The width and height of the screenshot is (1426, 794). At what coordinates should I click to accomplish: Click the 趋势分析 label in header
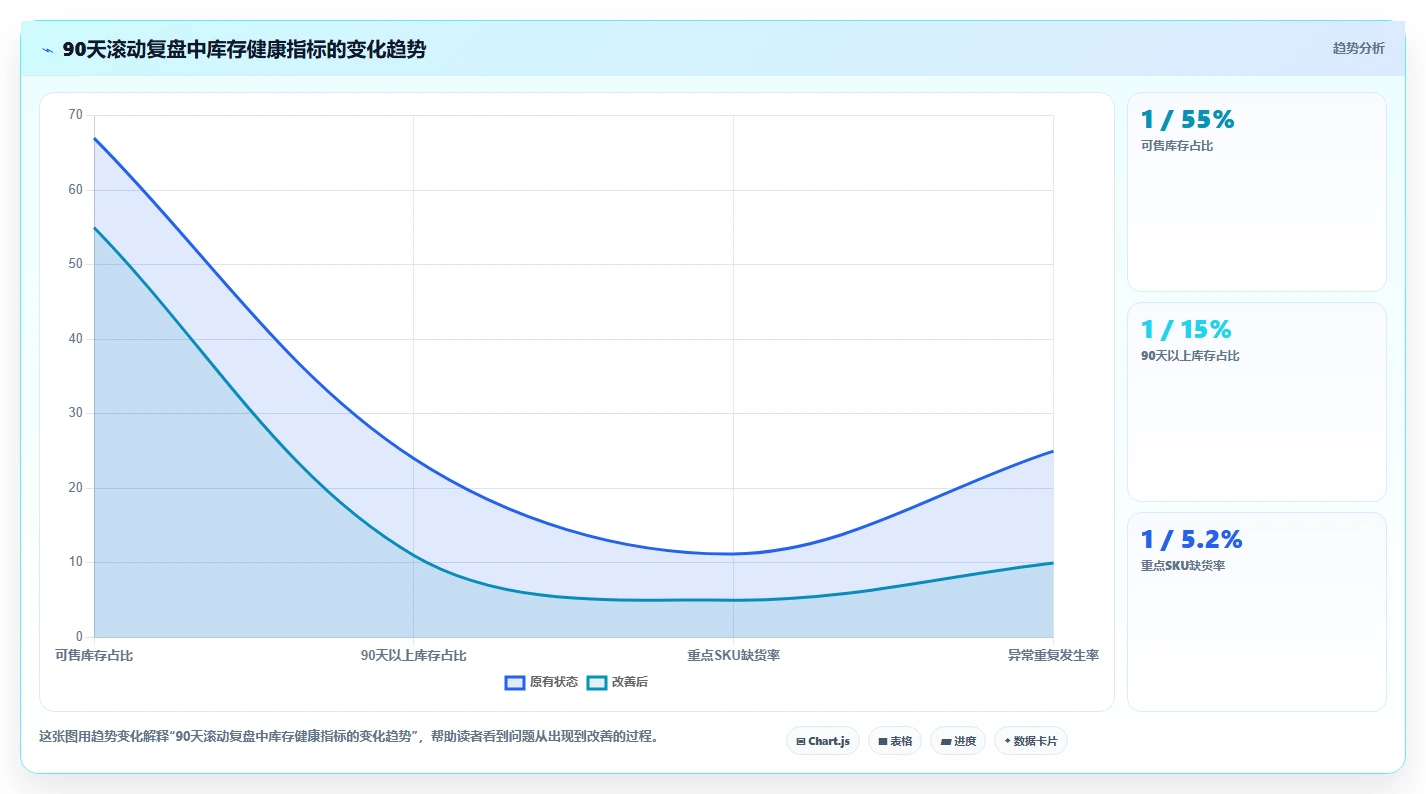(1358, 48)
